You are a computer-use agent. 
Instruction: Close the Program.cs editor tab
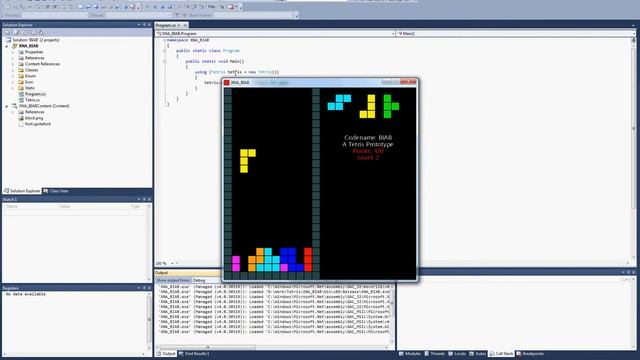[x=185, y=25]
